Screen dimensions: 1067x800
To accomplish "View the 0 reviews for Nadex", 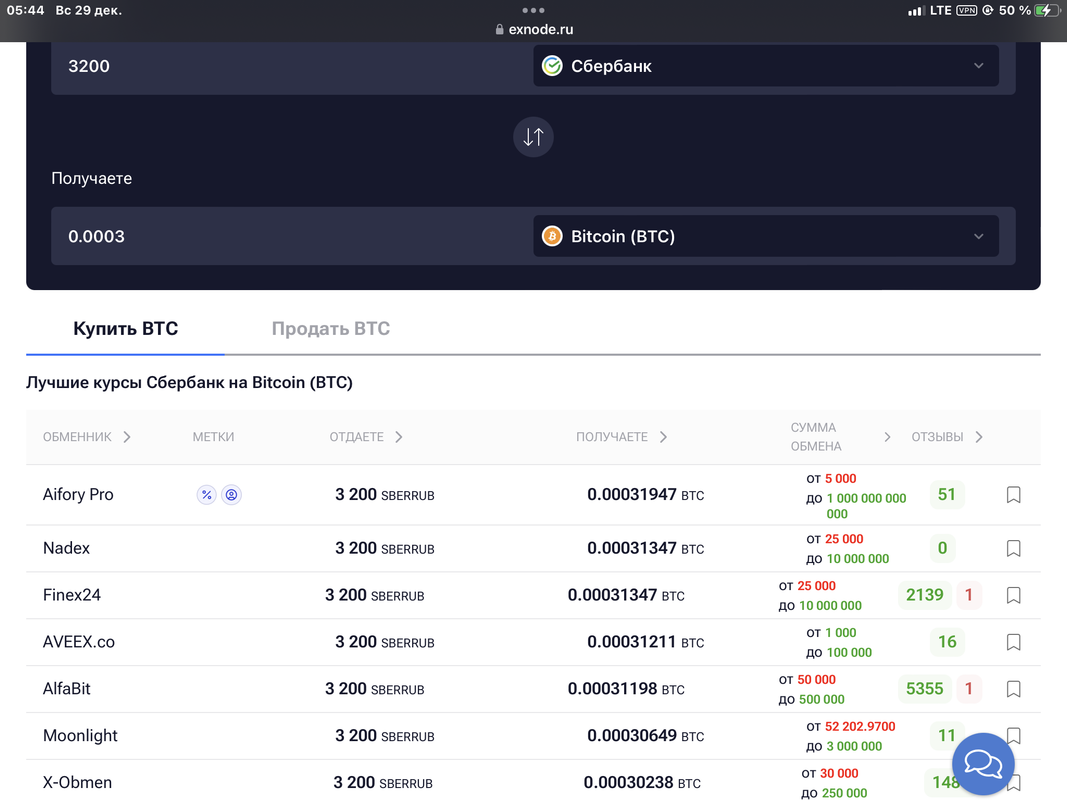I will [942, 548].
